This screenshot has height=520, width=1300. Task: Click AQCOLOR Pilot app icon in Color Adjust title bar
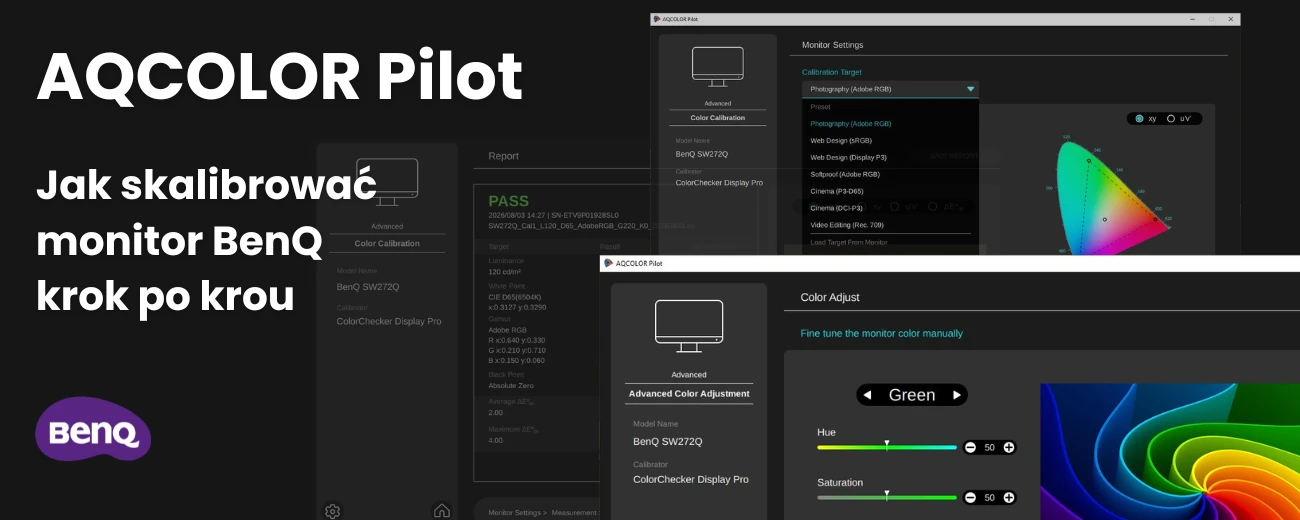point(608,263)
